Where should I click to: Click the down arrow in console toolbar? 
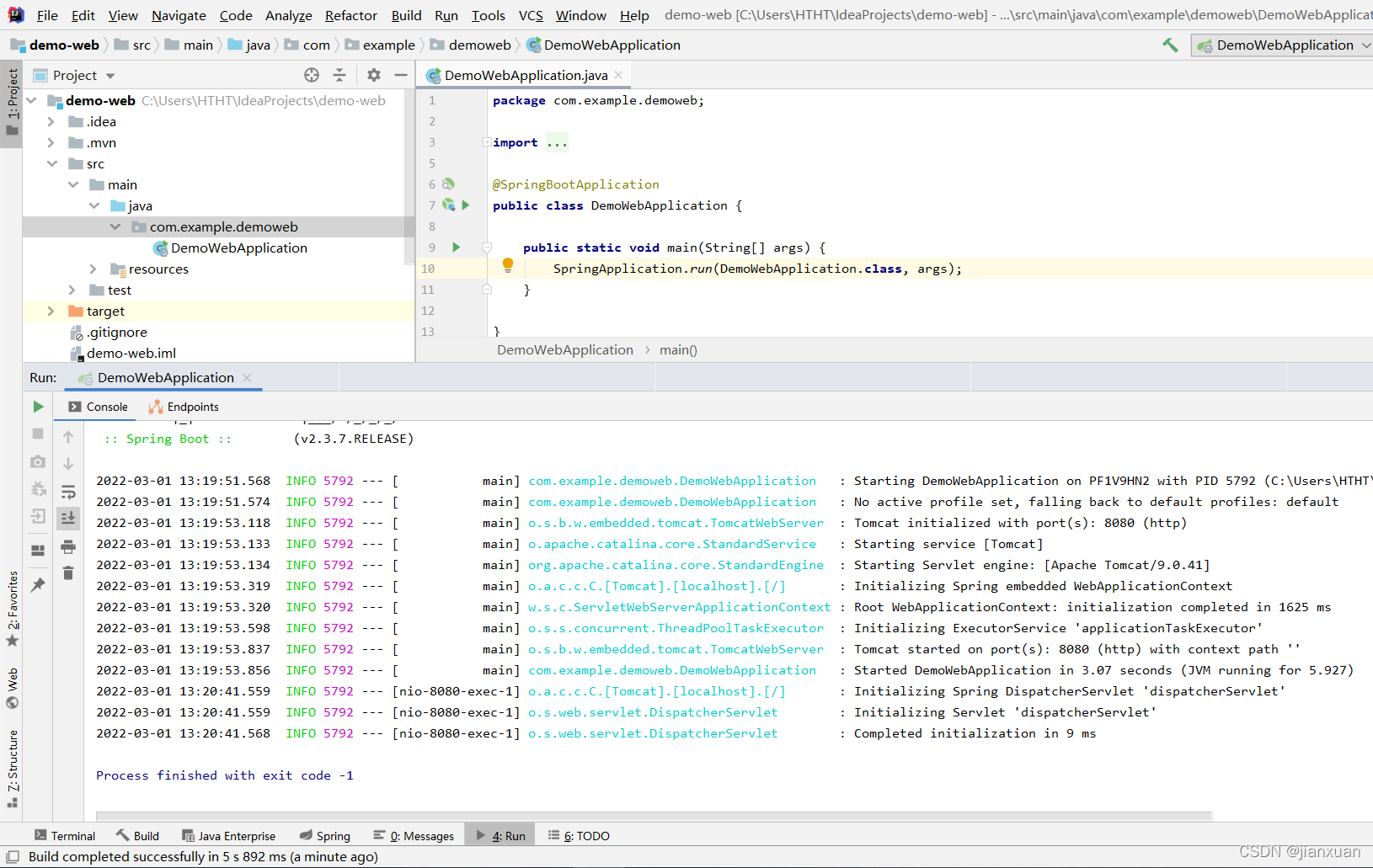68,464
